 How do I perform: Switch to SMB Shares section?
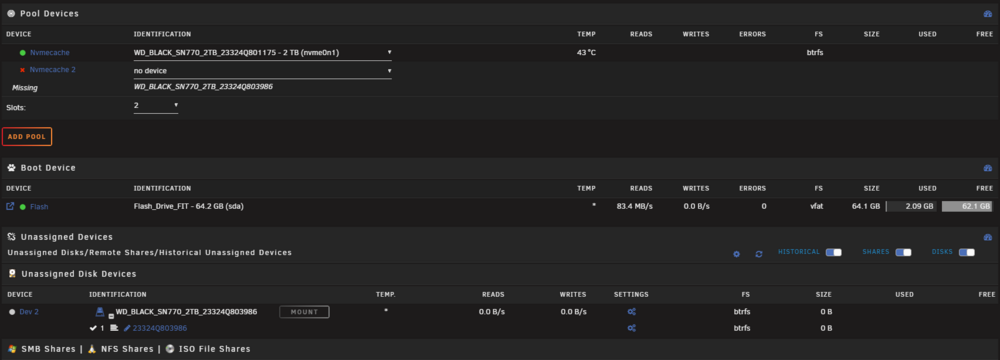tap(47, 349)
